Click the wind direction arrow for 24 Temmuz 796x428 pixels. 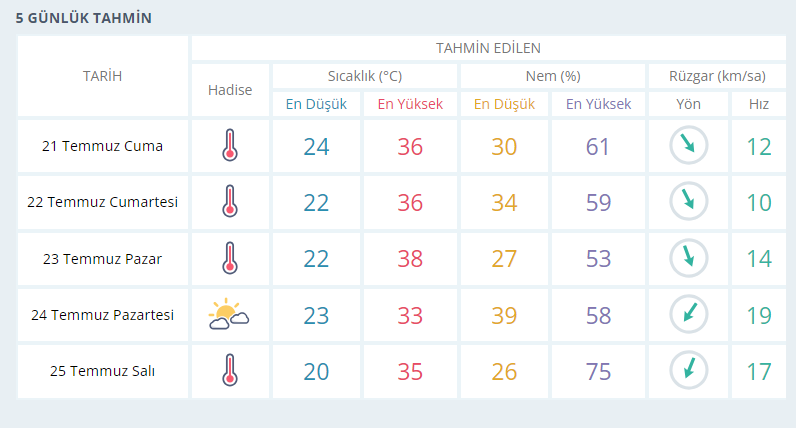click(688, 314)
